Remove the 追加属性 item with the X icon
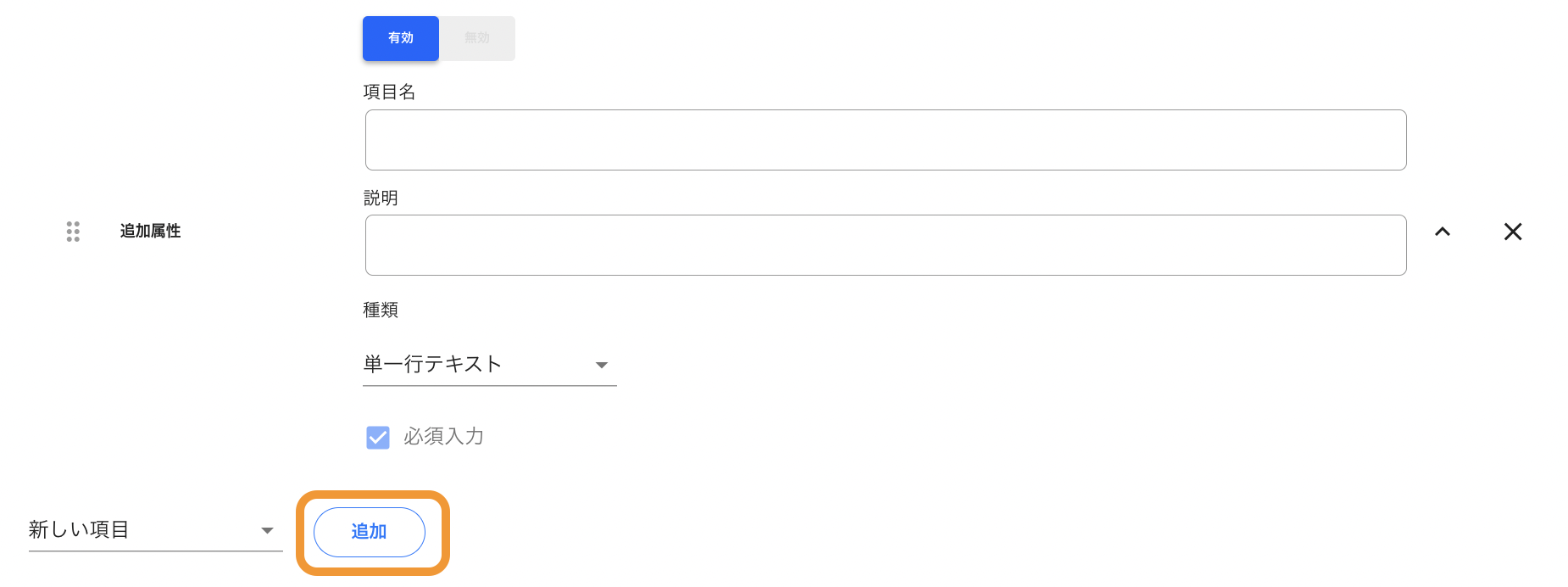1568x587 pixels. (1513, 232)
